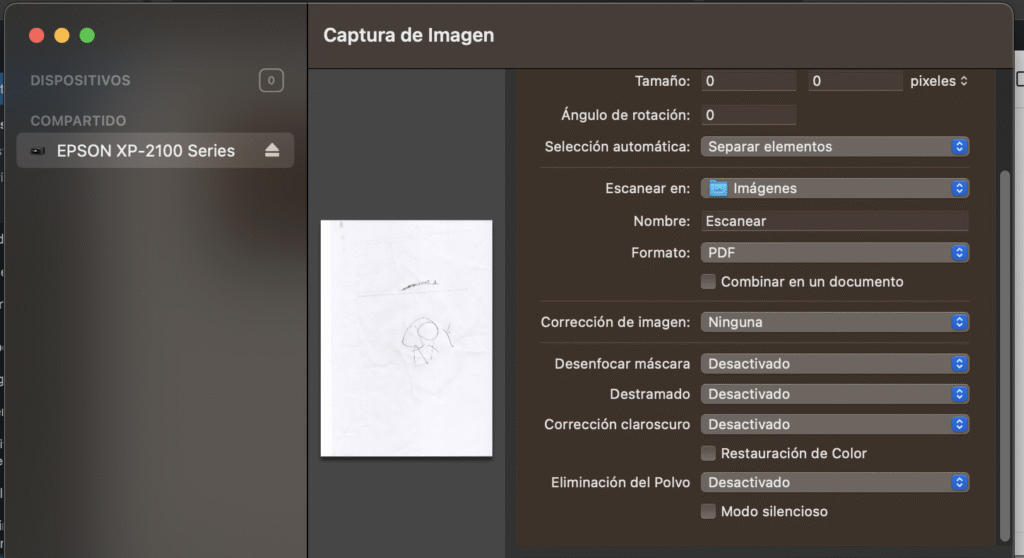Click the yellow minimize window button
This screenshot has height=558, width=1024.
pos(62,35)
